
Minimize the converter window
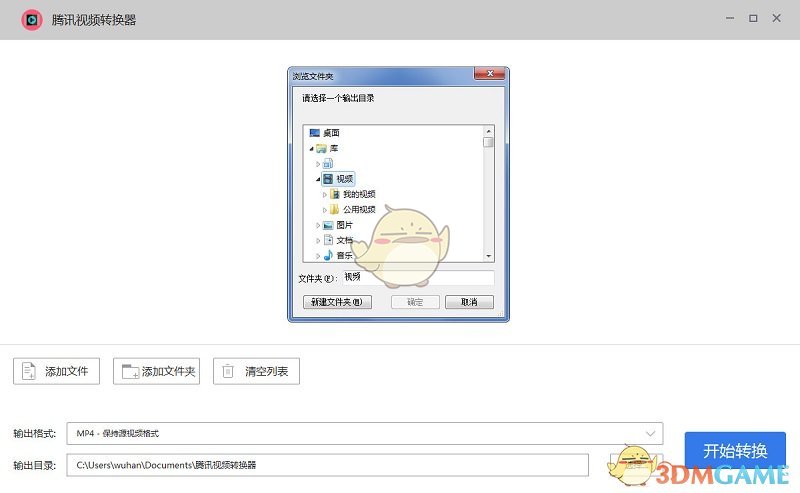730,18
